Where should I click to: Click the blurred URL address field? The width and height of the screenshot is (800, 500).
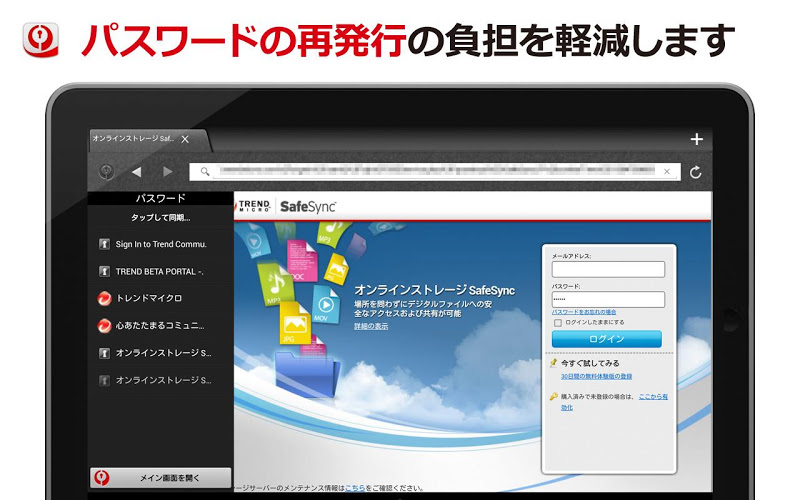(x=435, y=171)
